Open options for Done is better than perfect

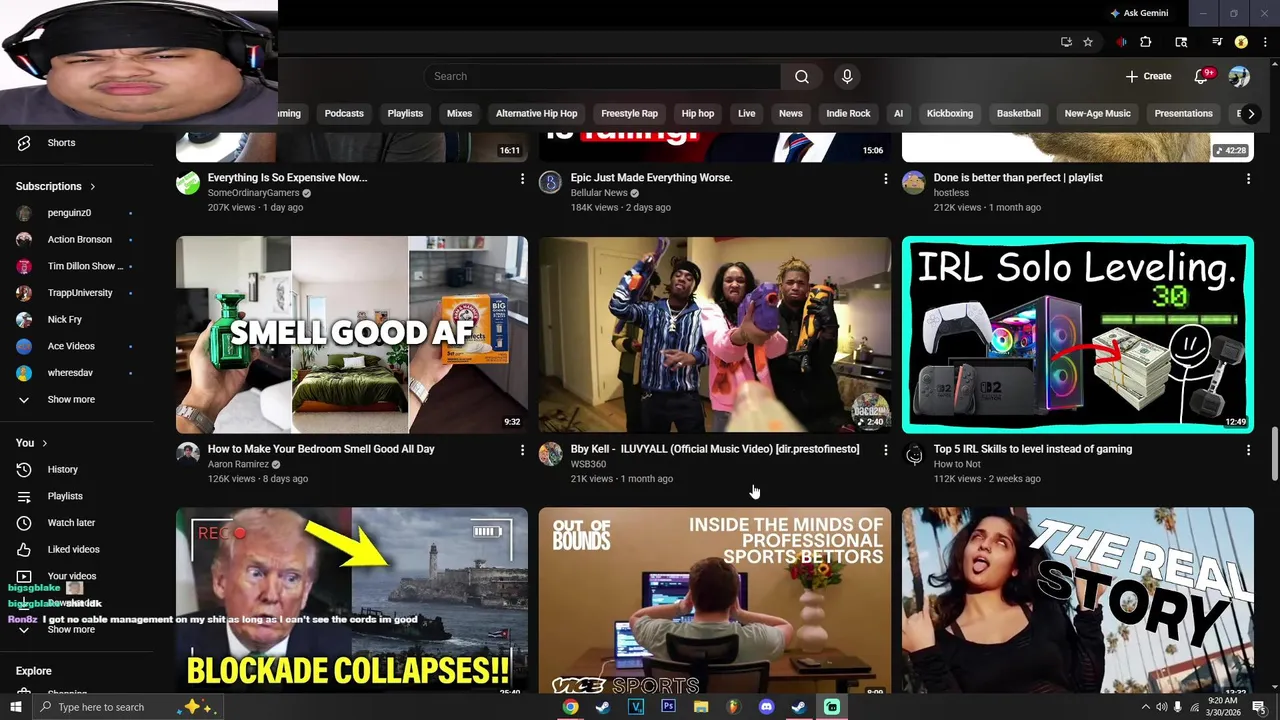pyautogui.click(x=1248, y=178)
